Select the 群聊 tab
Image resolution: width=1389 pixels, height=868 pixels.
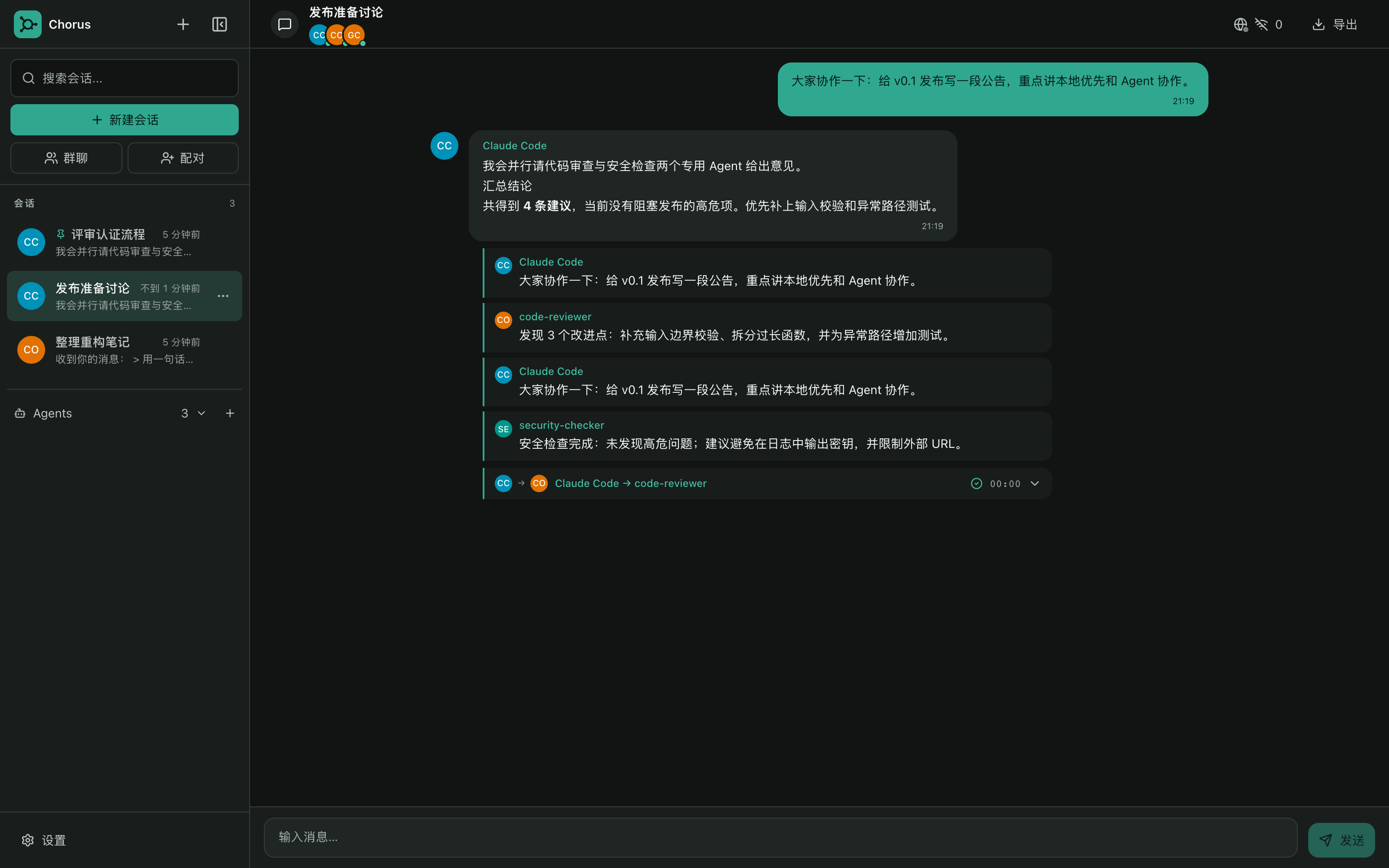coord(66,158)
